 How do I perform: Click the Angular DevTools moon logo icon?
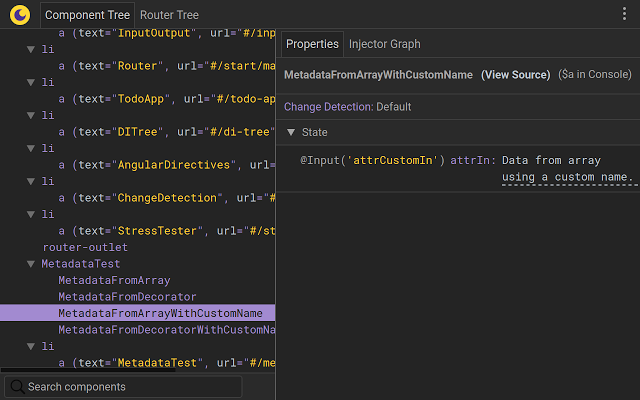pos(20,14)
